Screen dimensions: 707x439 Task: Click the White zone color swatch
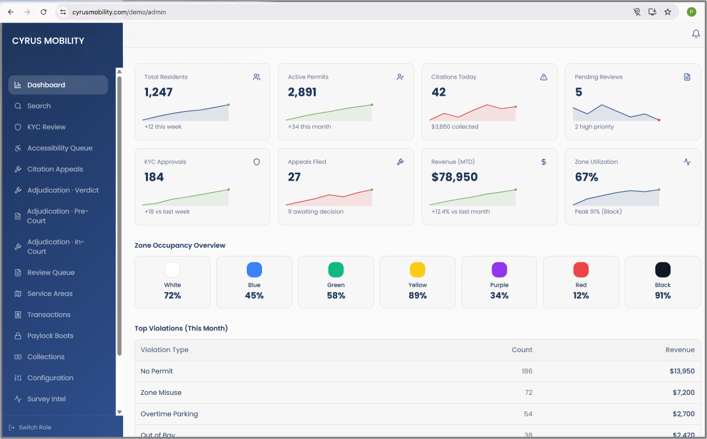[x=172, y=270]
